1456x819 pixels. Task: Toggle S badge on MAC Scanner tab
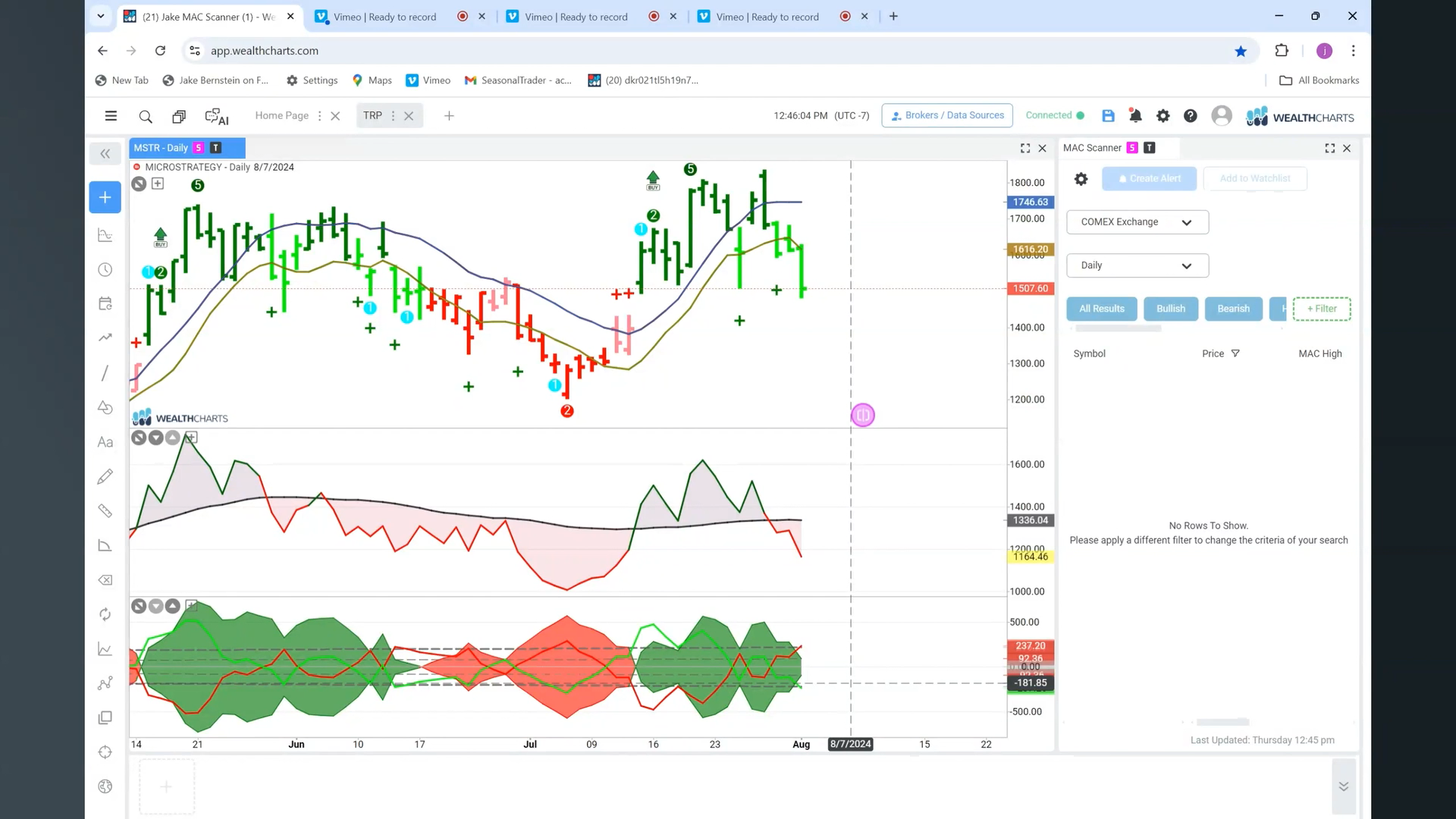[1132, 148]
